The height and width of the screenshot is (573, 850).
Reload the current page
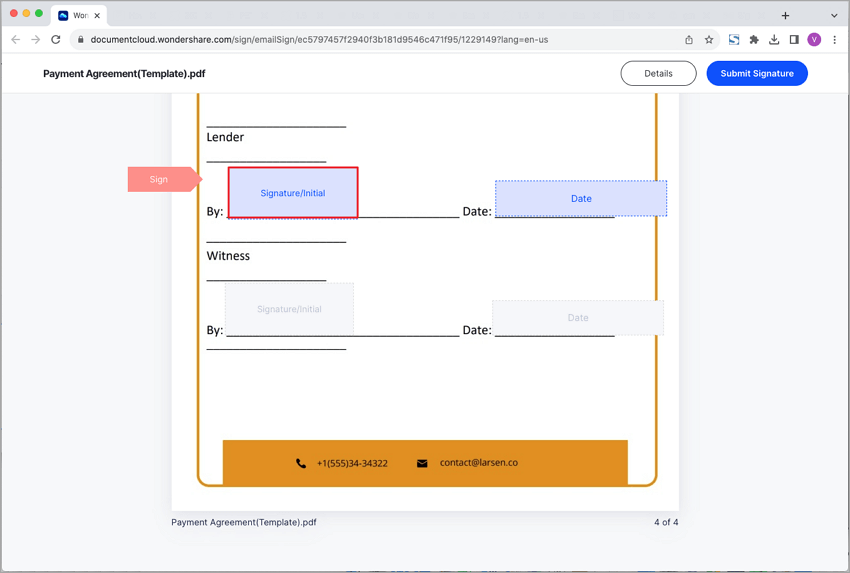click(x=55, y=40)
